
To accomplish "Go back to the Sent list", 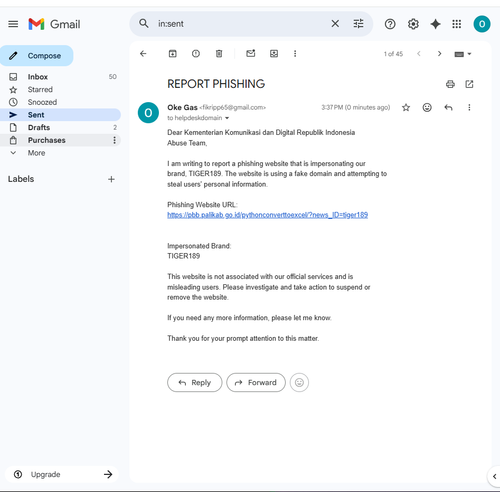I will click(x=143, y=54).
